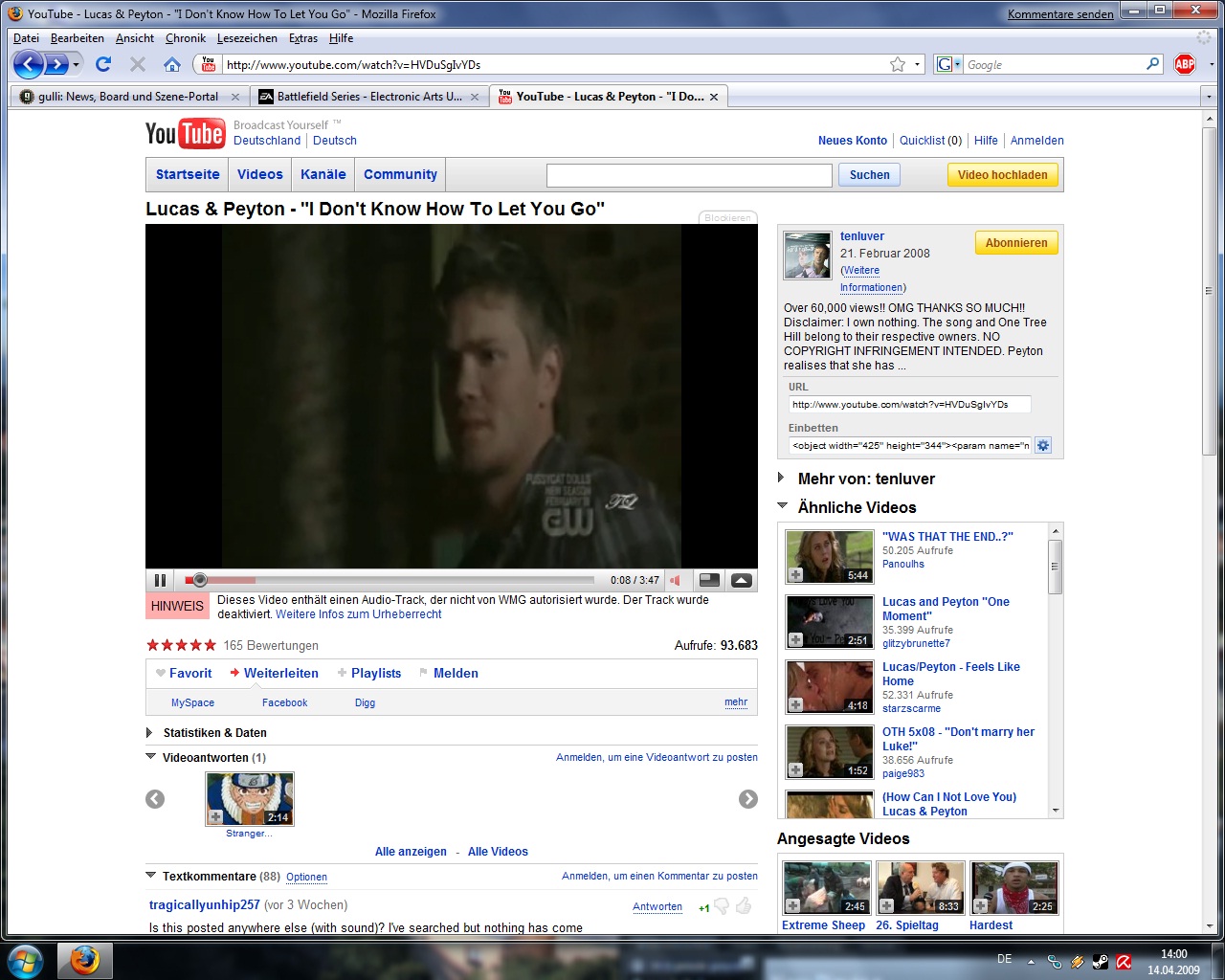Click the stop loading X icon
Screen dimensions: 1225x980
(x=138, y=64)
